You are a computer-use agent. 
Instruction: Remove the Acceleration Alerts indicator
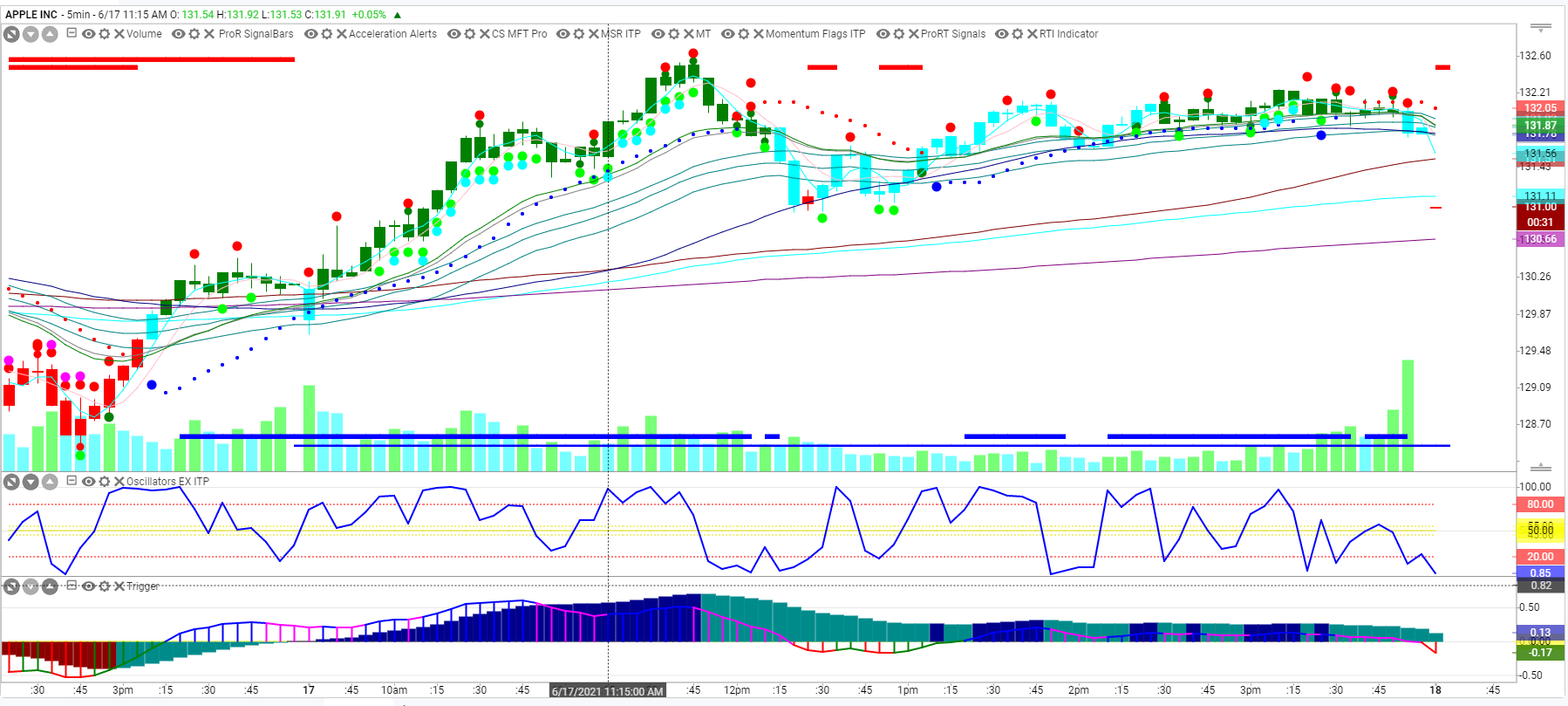click(x=342, y=34)
